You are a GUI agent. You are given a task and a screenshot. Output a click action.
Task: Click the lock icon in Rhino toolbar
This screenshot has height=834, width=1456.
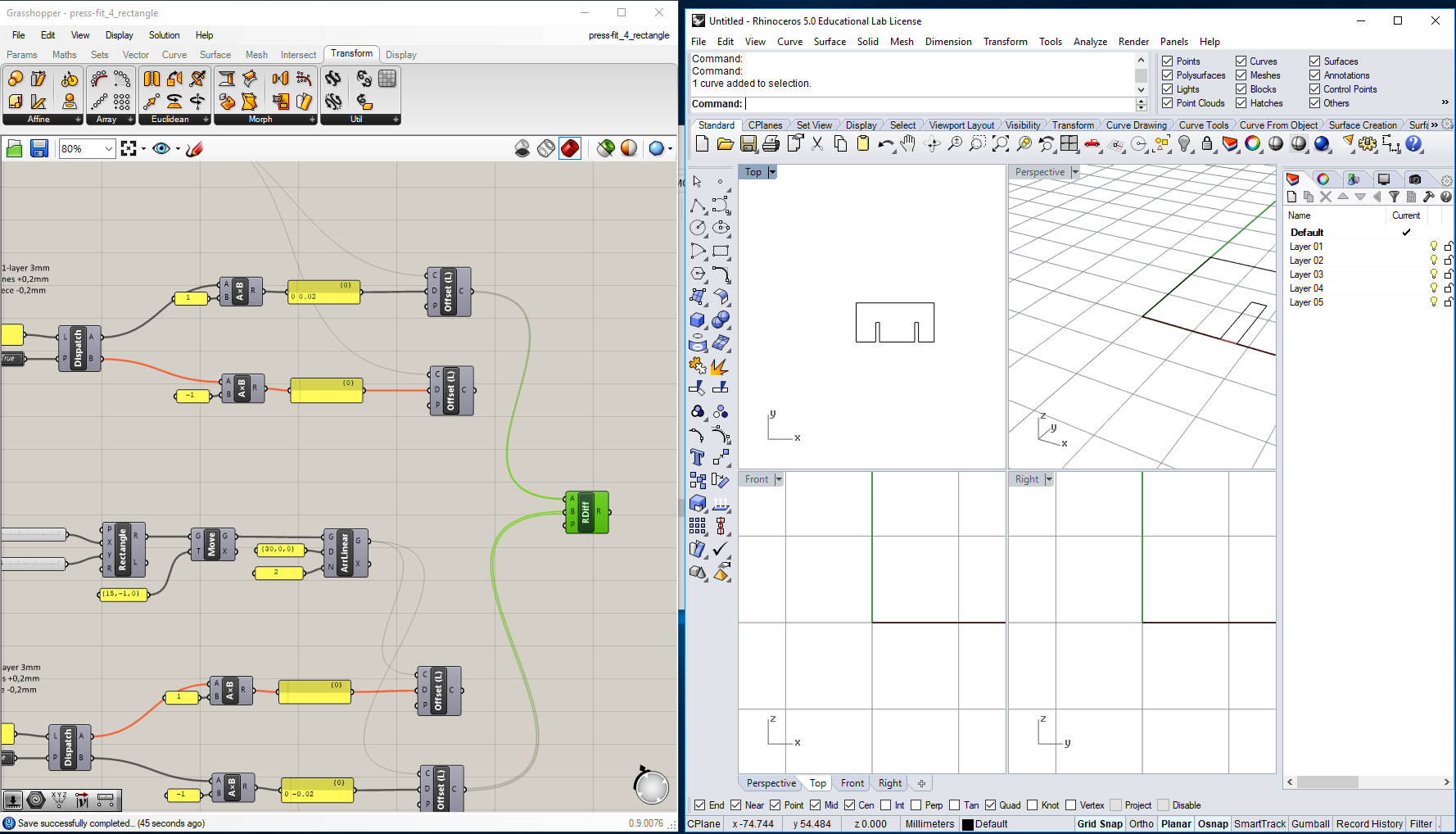tap(1207, 144)
